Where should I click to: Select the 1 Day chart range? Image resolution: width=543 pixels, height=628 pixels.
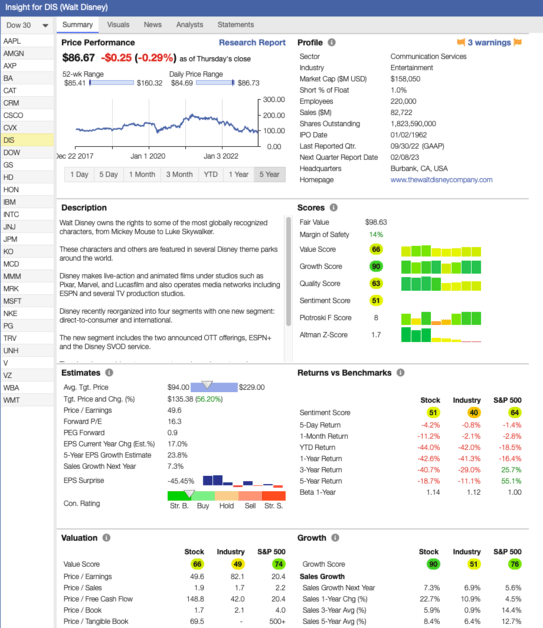point(79,174)
